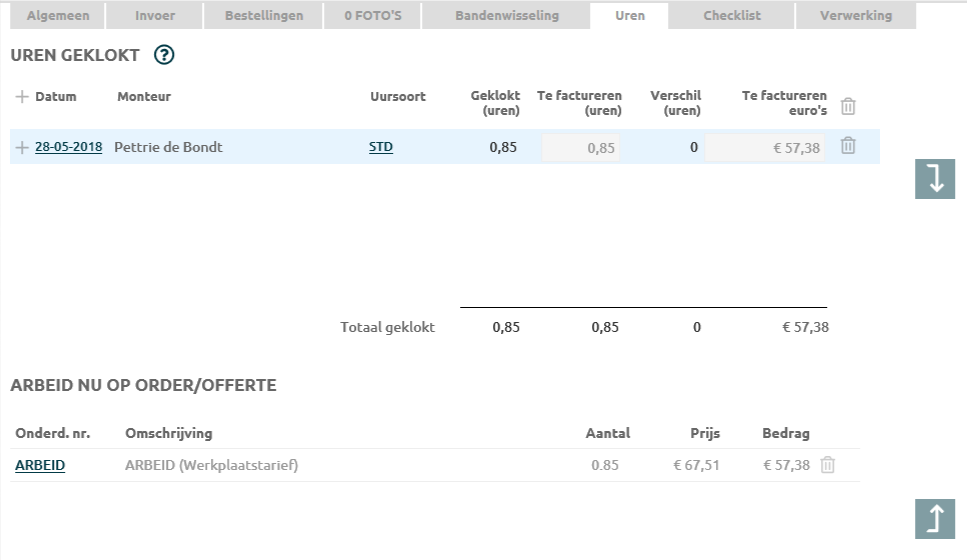Image resolution: width=967 pixels, height=560 pixels.
Task: Switch to the Invoer tab
Action: (154, 16)
